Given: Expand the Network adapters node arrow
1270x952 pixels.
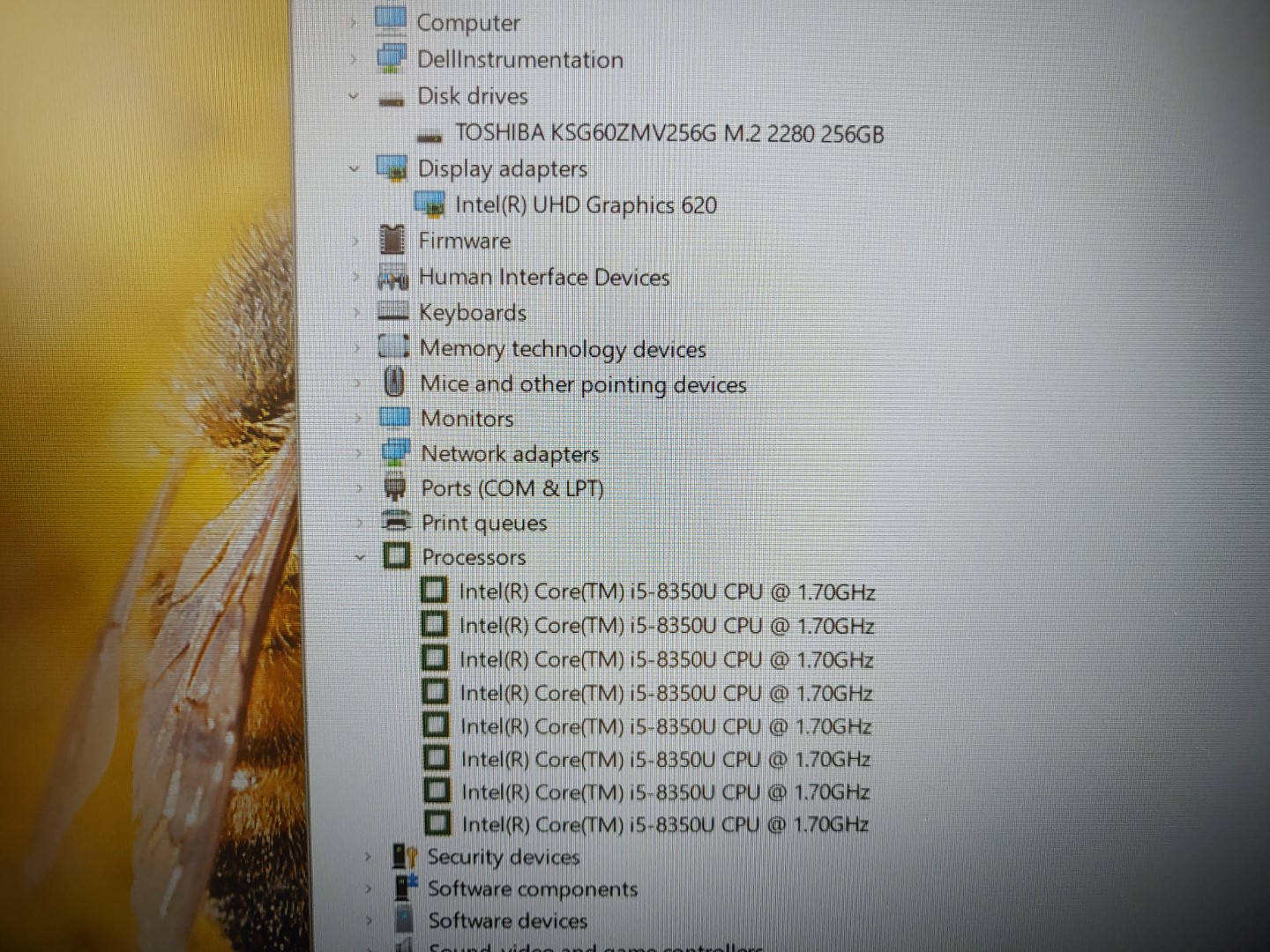Looking at the screenshot, I should 358,453.
